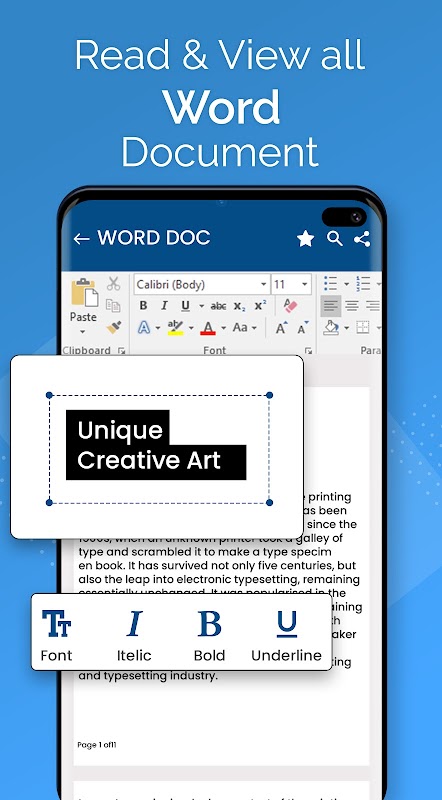442x800 pixels.
Task: Select Align Left paragraph alignment
Action: coord(331,306)
